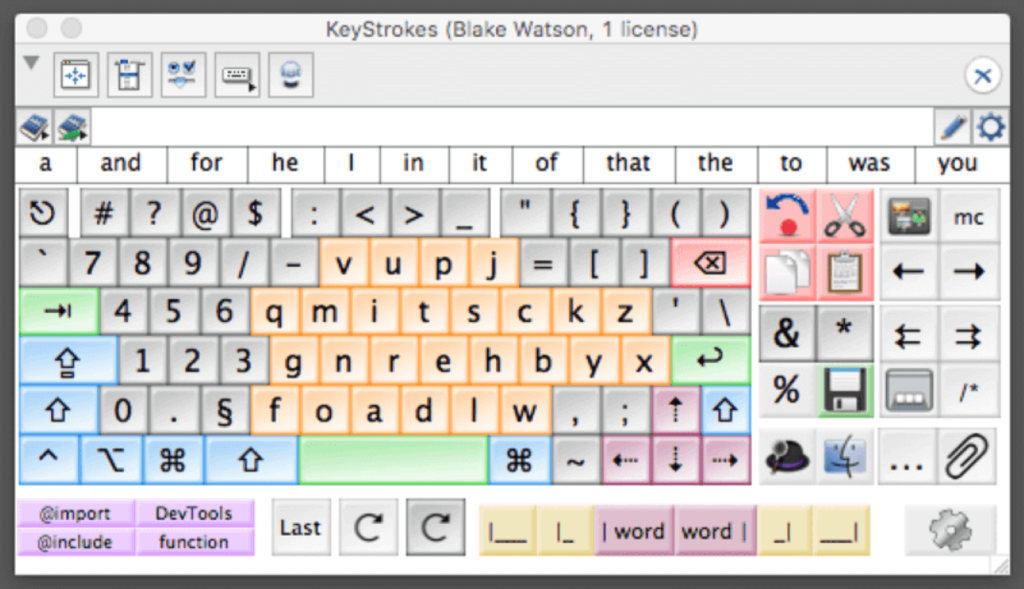
Task: Select the word suggestion "you"
Action: pos(958,163)
